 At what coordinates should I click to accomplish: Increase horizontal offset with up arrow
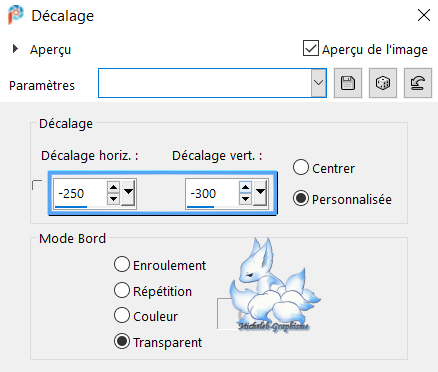pyautogui.click(x=113, y=187)
